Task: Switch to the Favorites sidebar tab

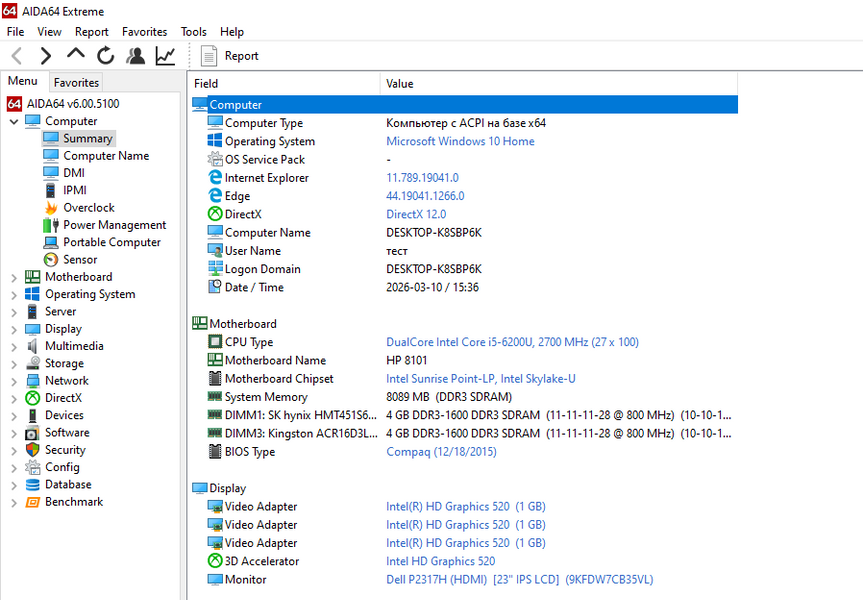Action: point(77,83)
